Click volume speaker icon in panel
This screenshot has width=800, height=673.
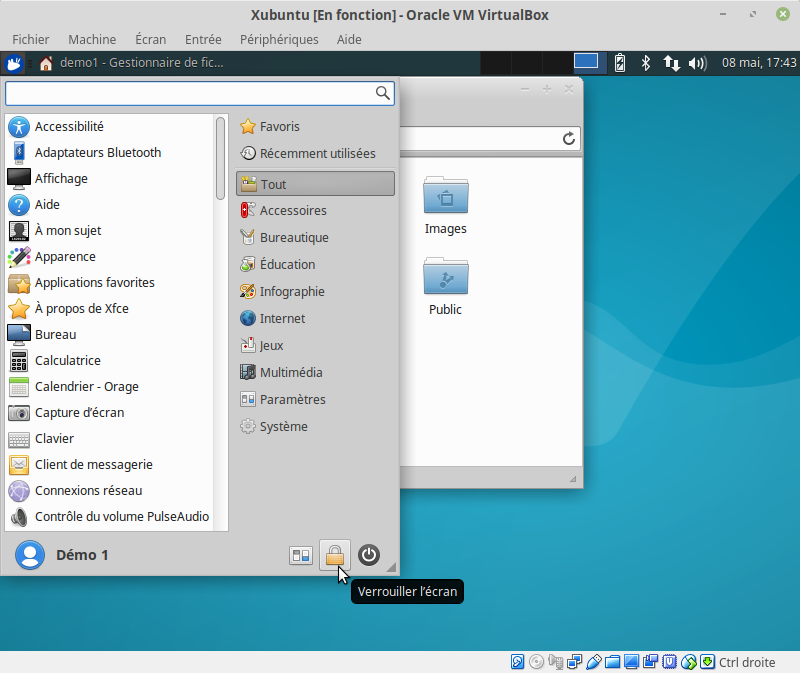[699, 63]
